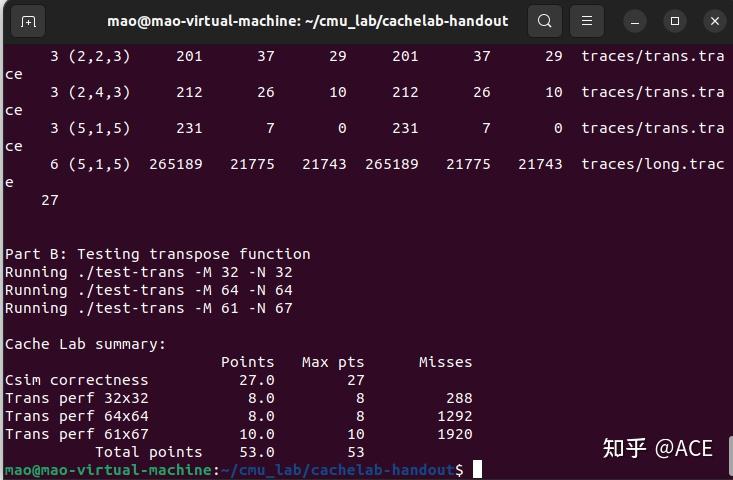
Task: Click 'Running ./test-trans -M 61 -N 67'
Action: coord(149,308)
